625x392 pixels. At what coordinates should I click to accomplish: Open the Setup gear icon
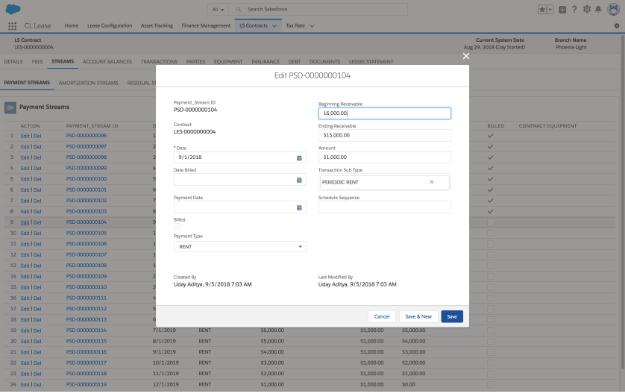click(586, 9)
